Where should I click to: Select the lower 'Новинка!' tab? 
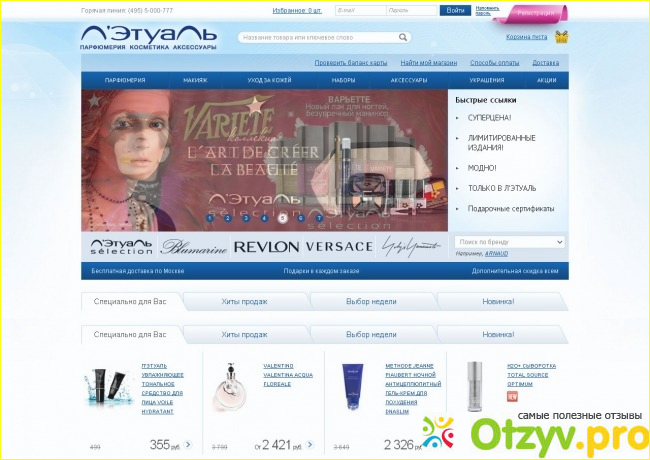point(497,334)
